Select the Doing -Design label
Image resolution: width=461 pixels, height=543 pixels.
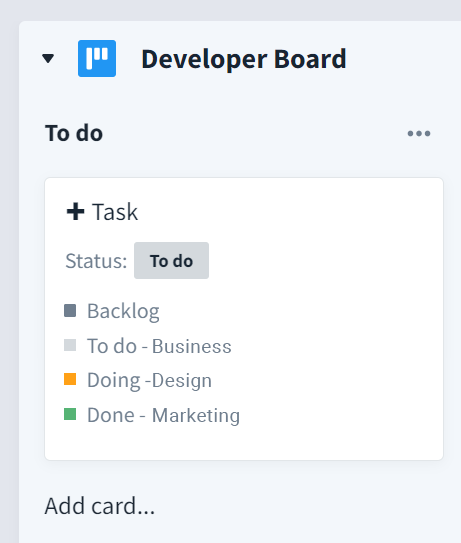point(150,381)
